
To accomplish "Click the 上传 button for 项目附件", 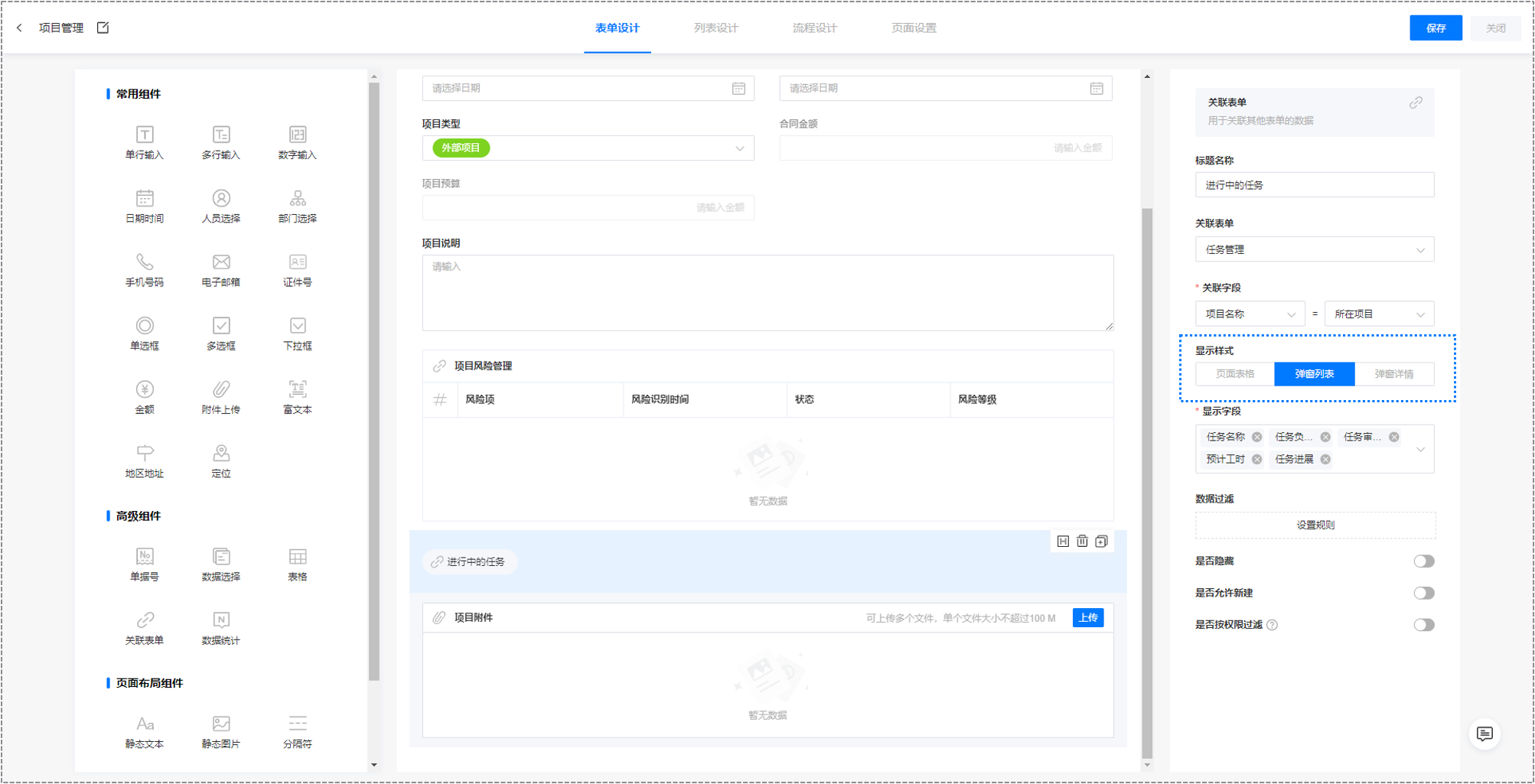I will point(1088,618).
